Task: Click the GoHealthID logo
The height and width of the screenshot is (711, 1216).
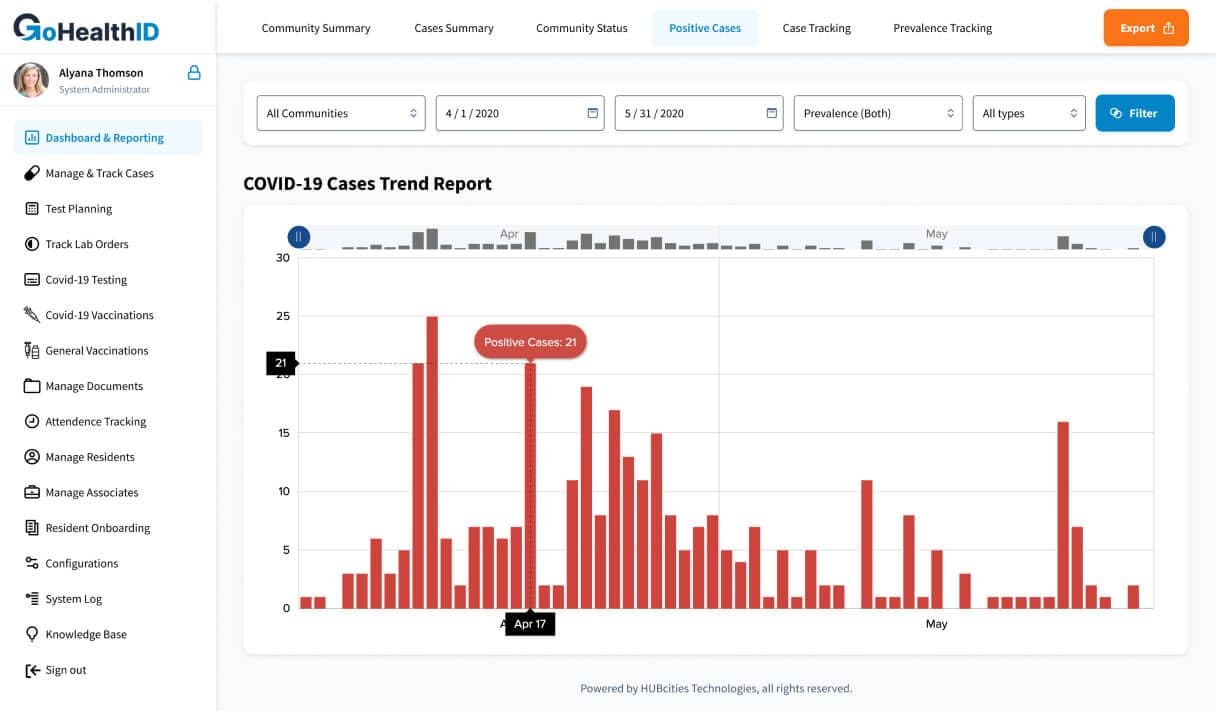Action: (x=85, y=27)
